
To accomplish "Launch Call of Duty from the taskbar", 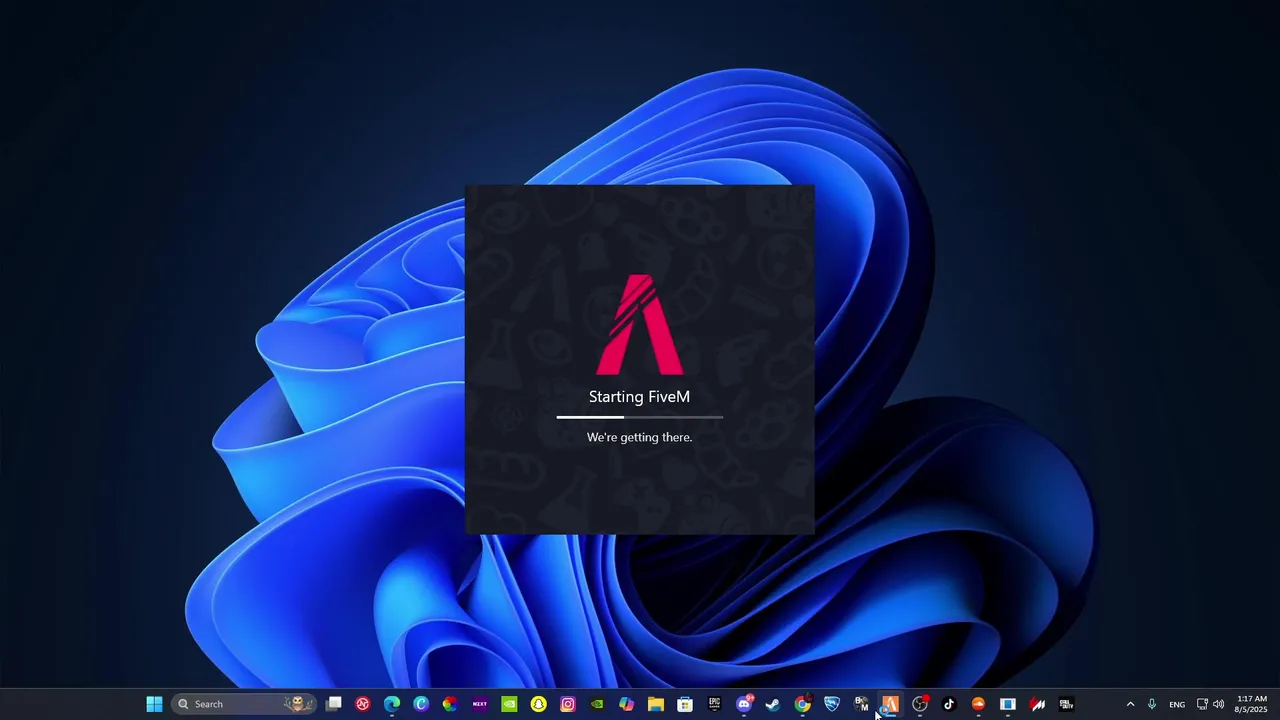I will tap(1066, 704).
